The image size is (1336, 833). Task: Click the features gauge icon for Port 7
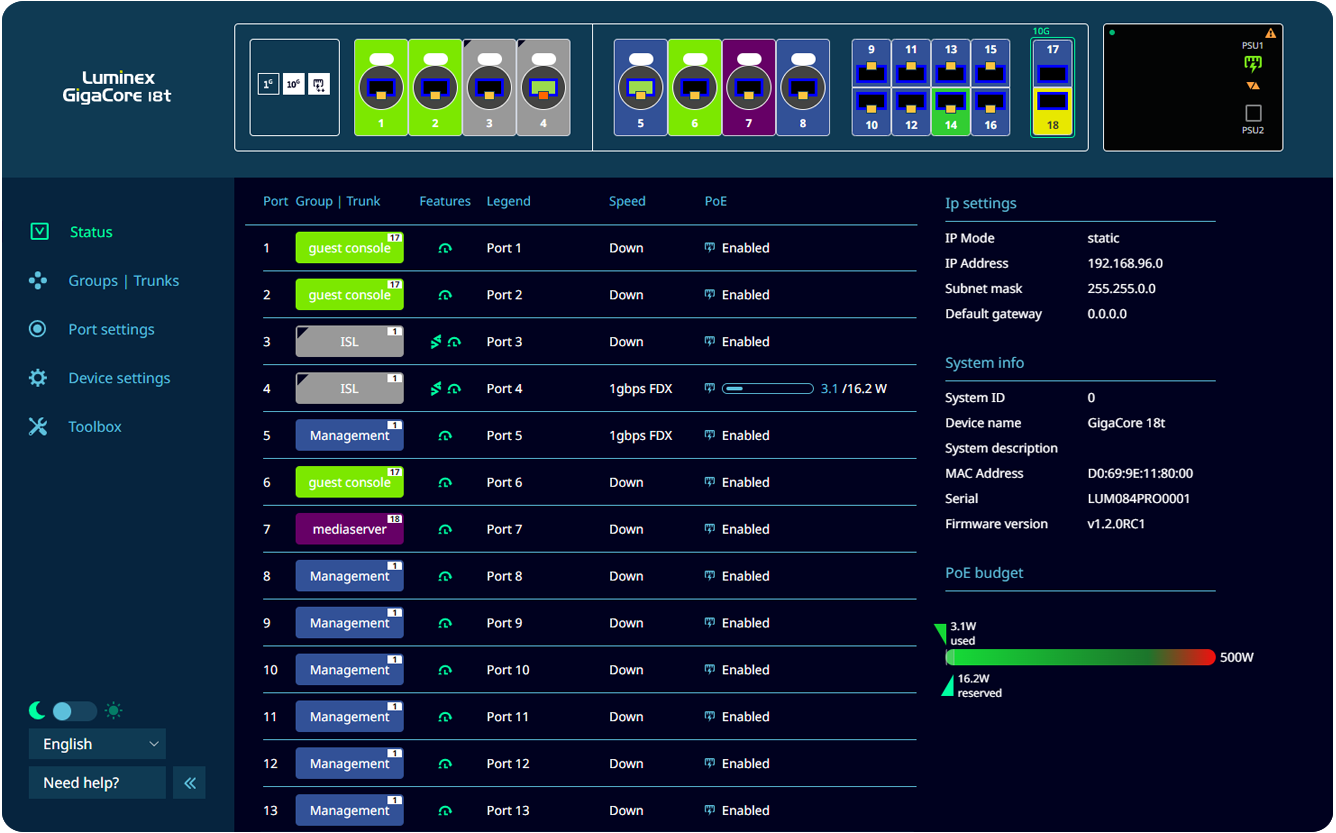pos(445,530)
